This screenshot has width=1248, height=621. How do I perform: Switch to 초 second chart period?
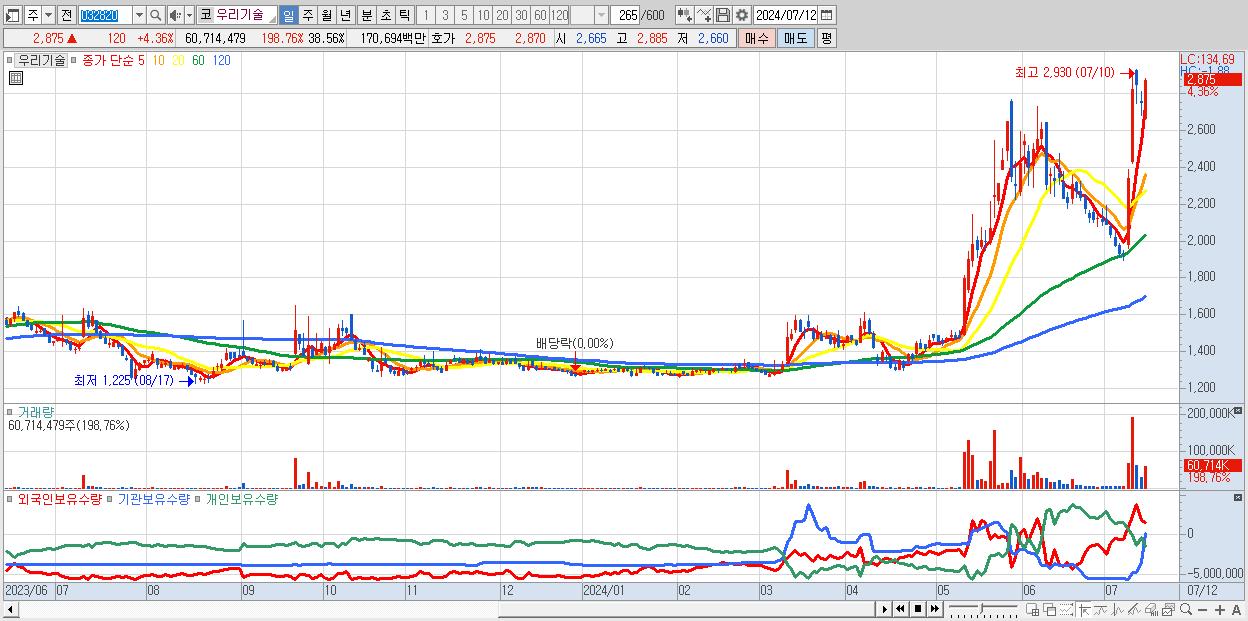coord(385,15)
